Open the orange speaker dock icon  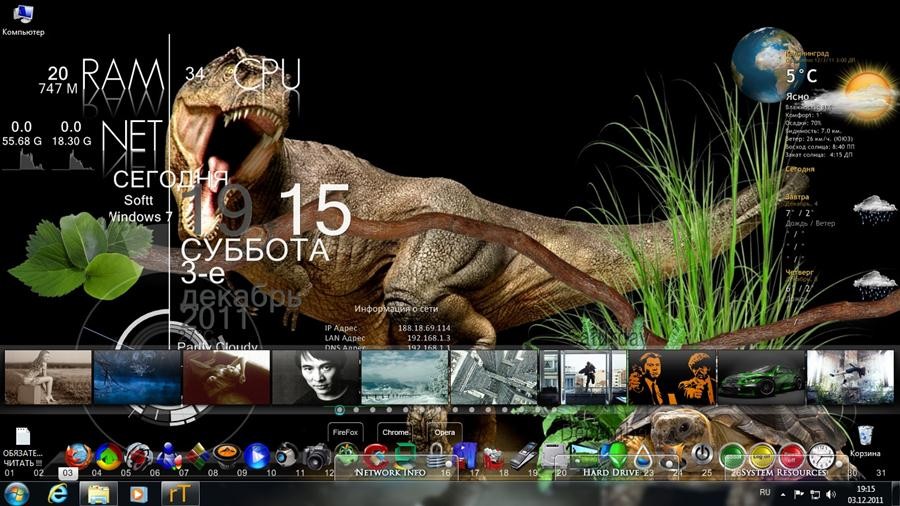(x=226, y=456)
